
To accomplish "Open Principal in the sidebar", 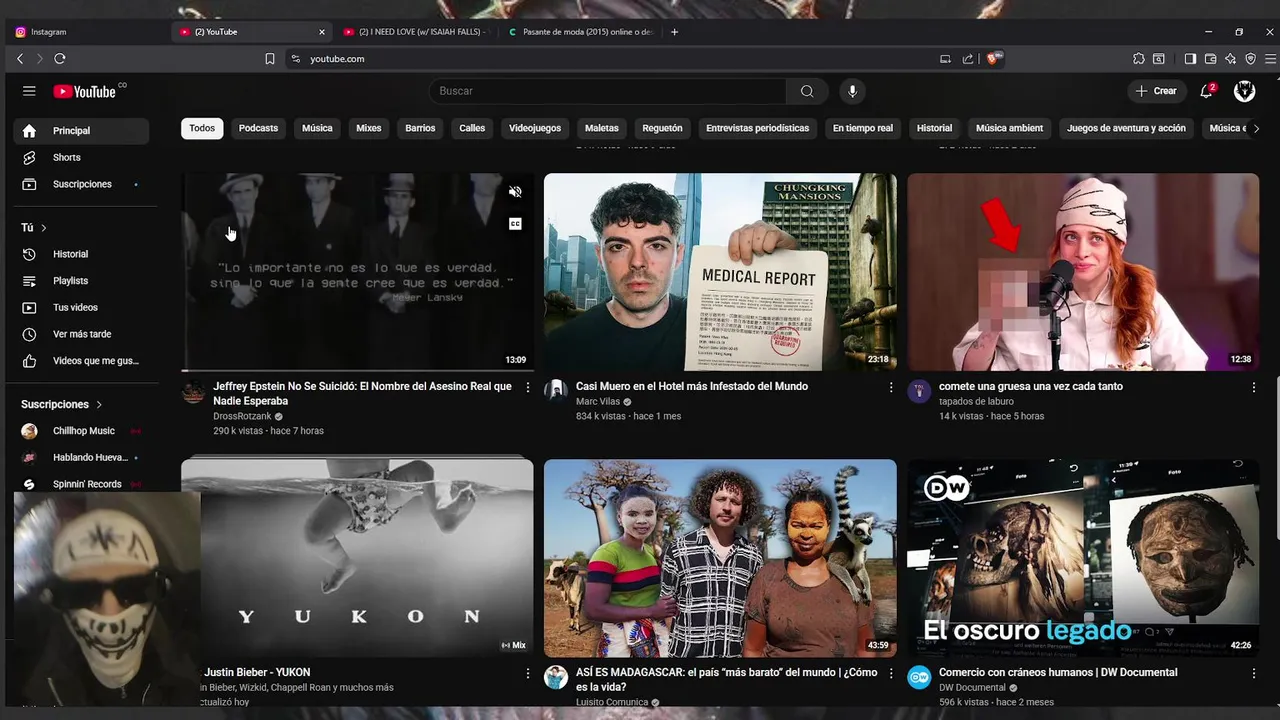I will 81,131.
